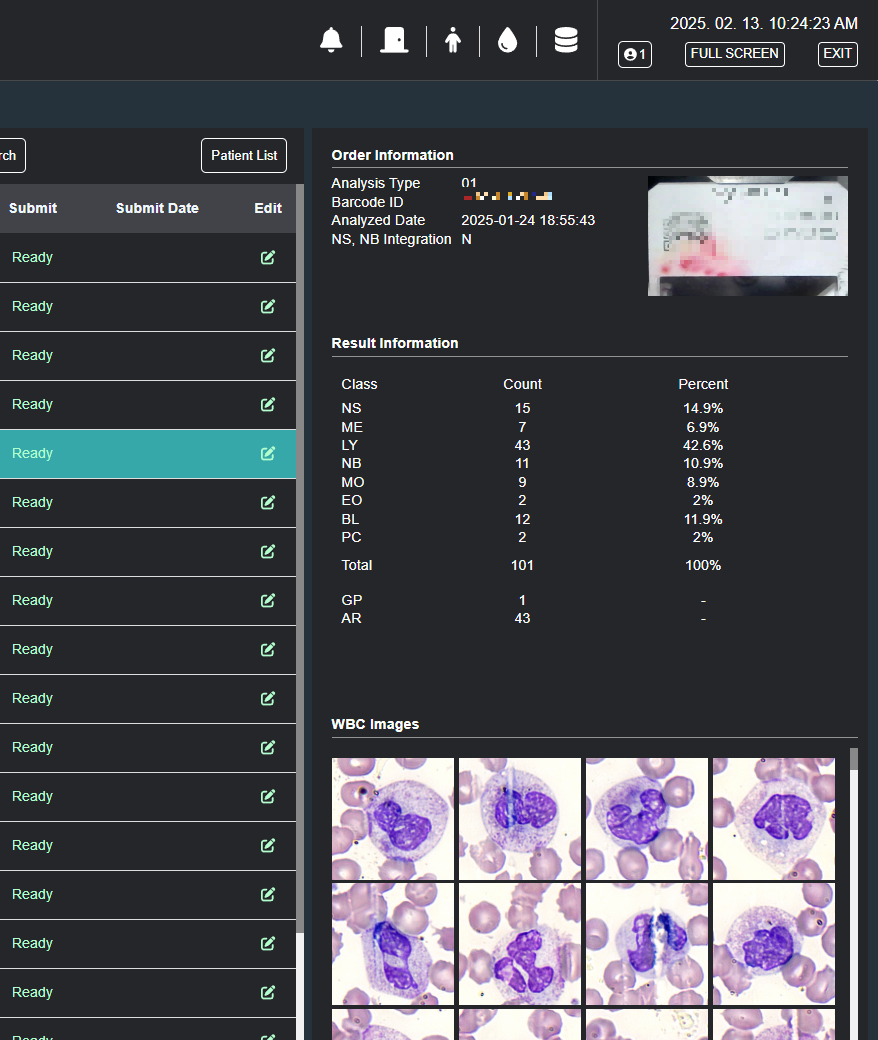This screenshot has width=878, height=1040.
Task: Click the user account badge showing 1
Action: coord(635,54)
